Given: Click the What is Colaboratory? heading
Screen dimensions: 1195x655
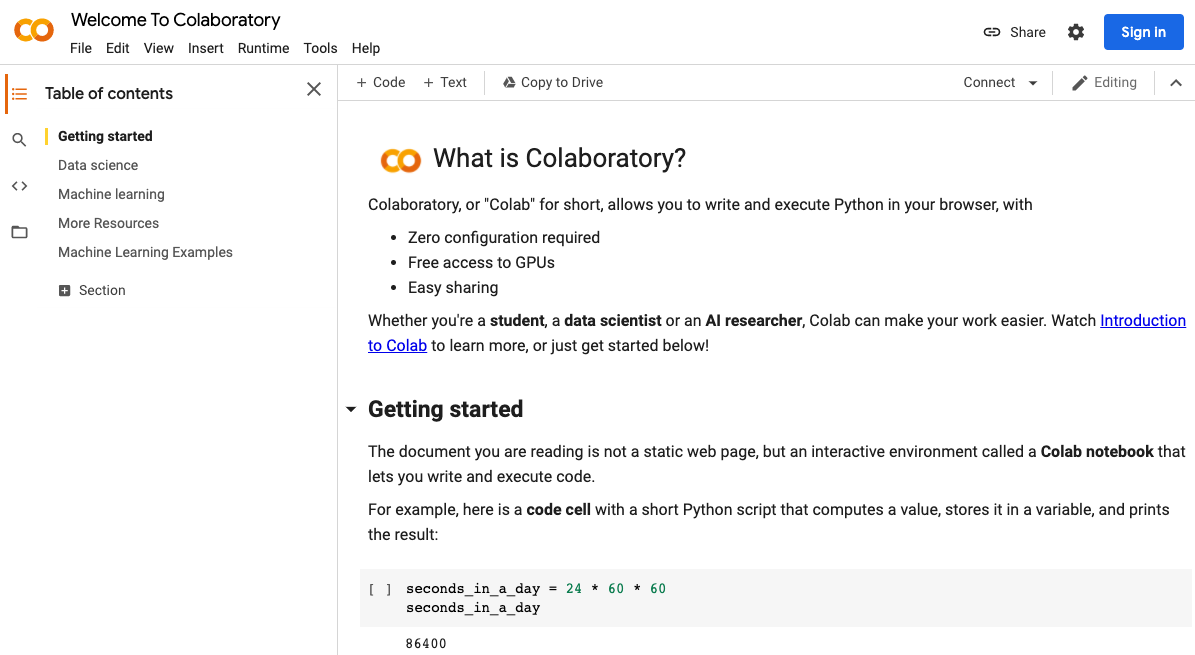Looking at the screenshot, I should (559, 159).
